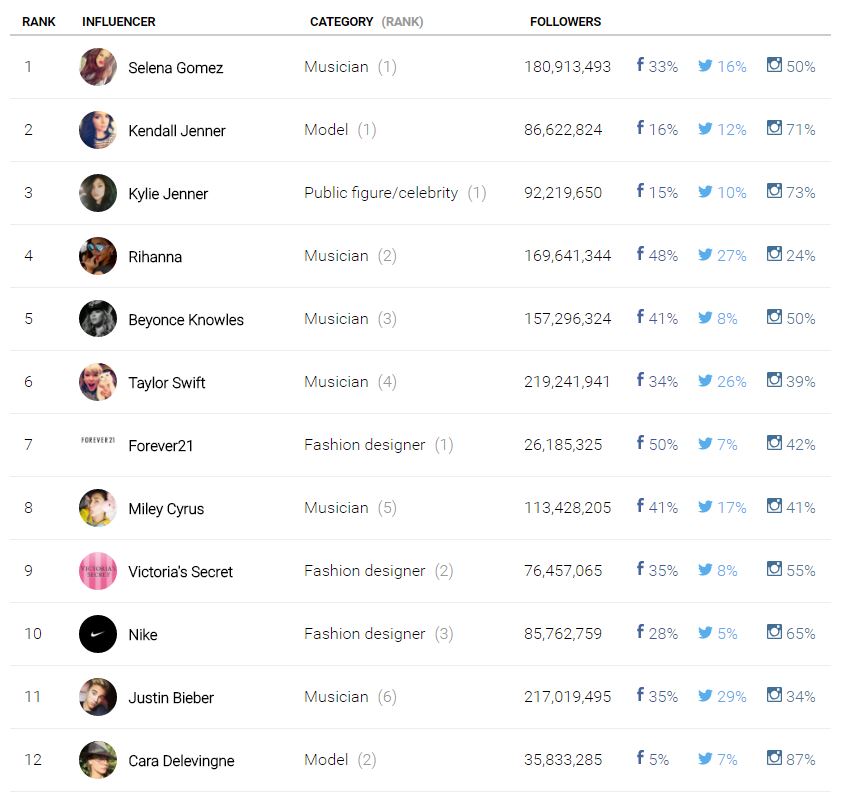Click the Instagram icon in Taylor Swift's row
The height and width of the screenshot is (792, 855).
(774, 381)
